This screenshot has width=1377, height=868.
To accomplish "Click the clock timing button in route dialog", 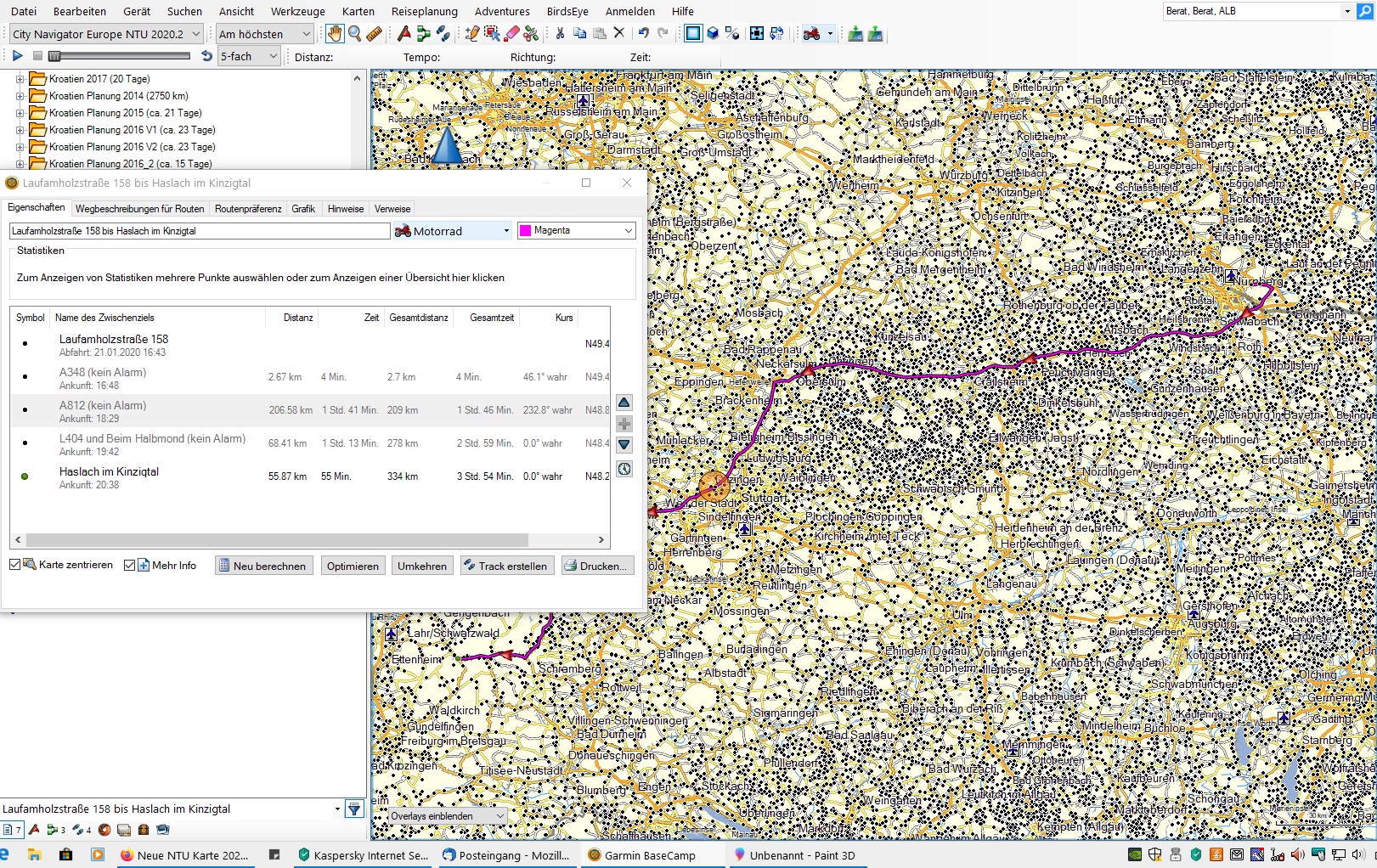I will pos(624,469).
